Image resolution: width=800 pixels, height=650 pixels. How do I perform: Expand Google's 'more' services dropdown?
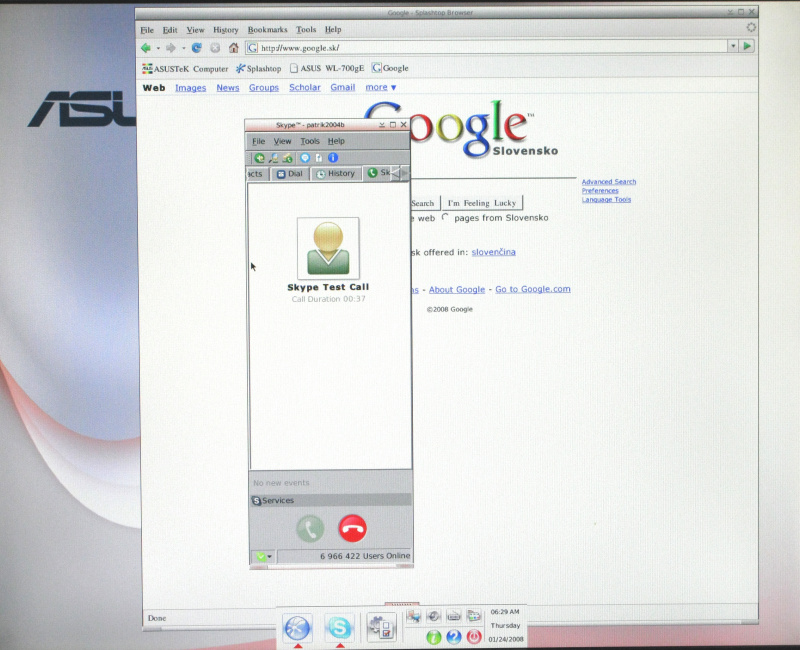(381, 87)
